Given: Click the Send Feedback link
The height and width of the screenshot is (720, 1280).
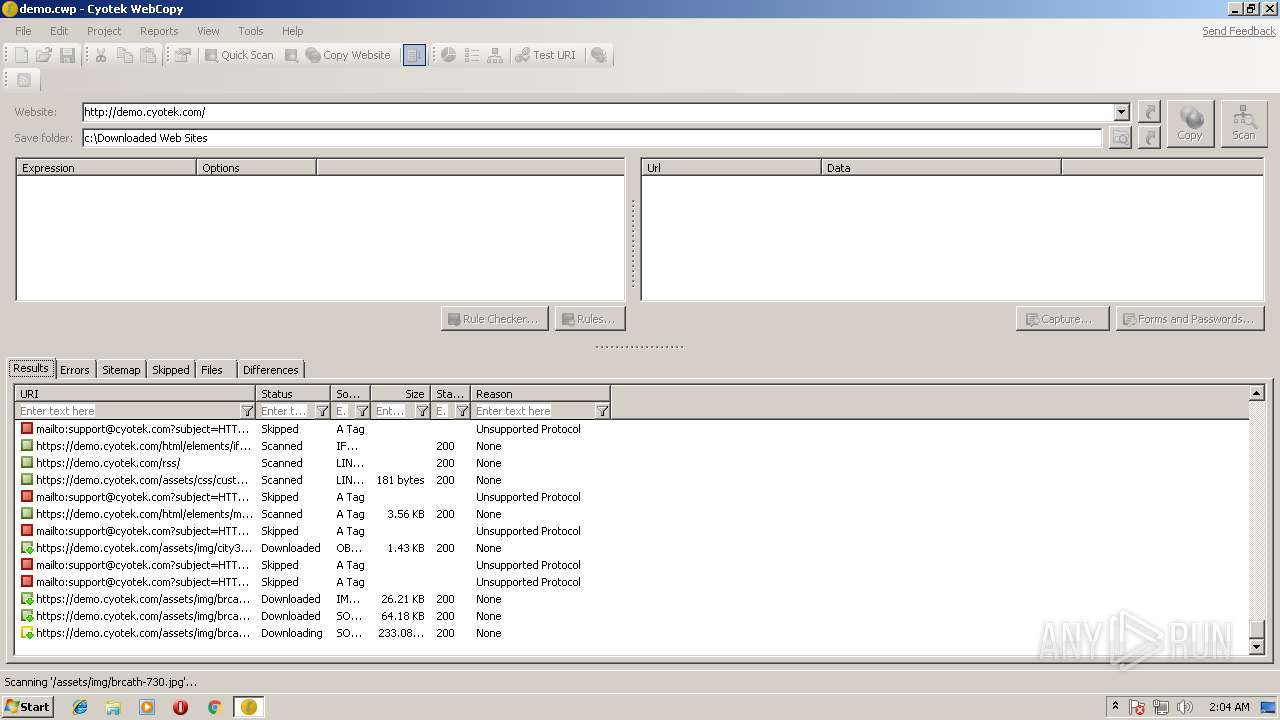Looking at the screenshot, I should point(1239,31).
